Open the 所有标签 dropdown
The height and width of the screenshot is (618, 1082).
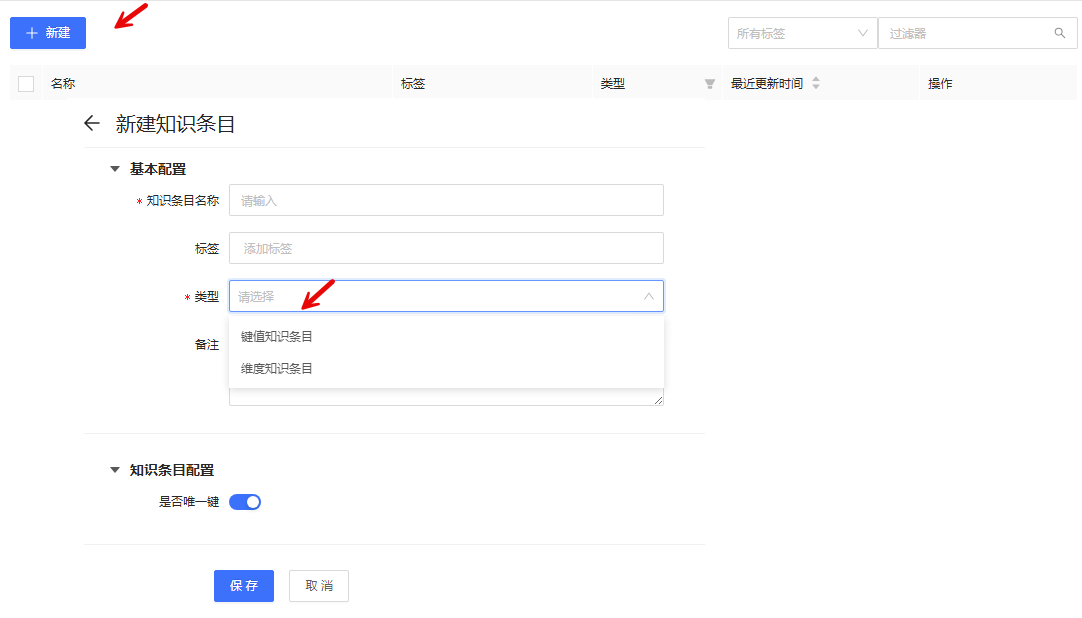[x=802, y=33]
